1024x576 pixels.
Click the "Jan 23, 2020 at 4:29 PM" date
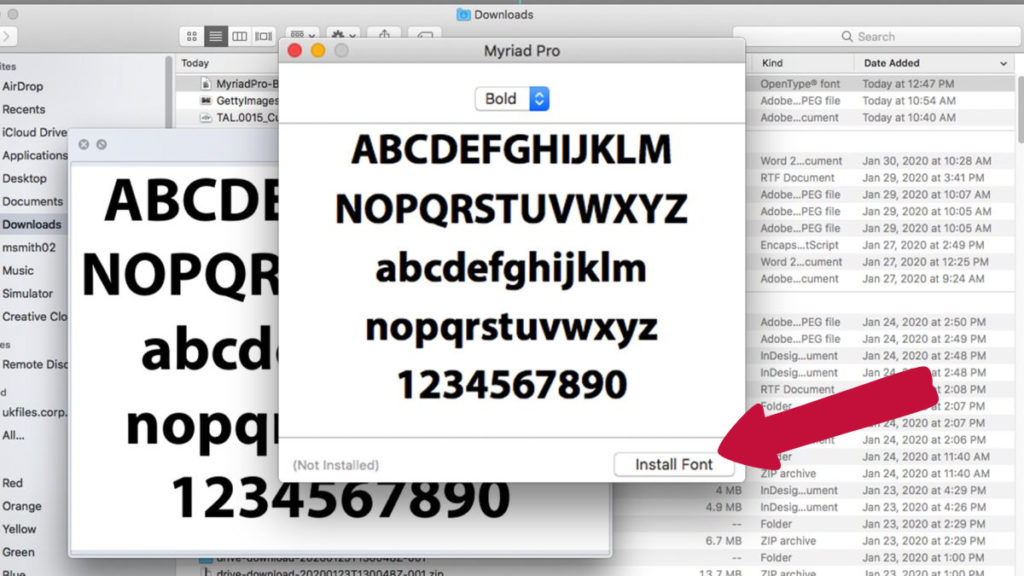tap(924, 490)
